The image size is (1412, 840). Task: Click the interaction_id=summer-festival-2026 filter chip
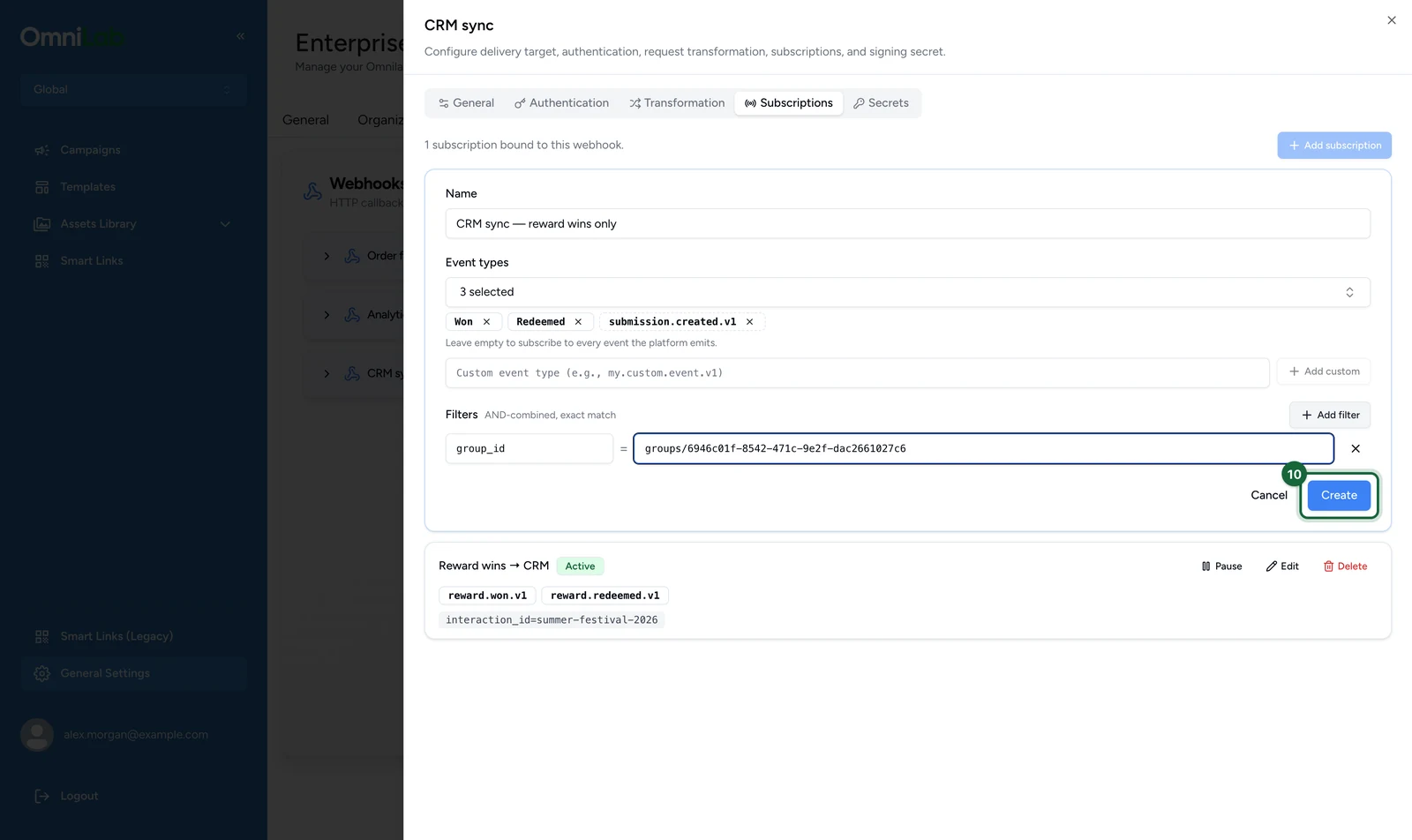[x=552, y=620]
